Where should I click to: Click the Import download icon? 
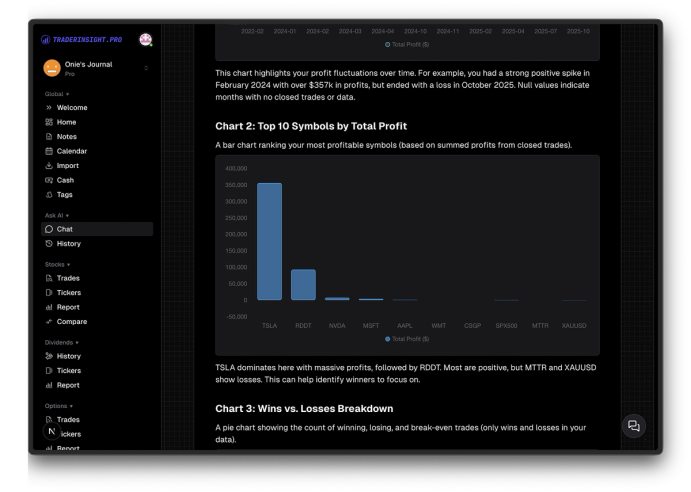(49, 166)
